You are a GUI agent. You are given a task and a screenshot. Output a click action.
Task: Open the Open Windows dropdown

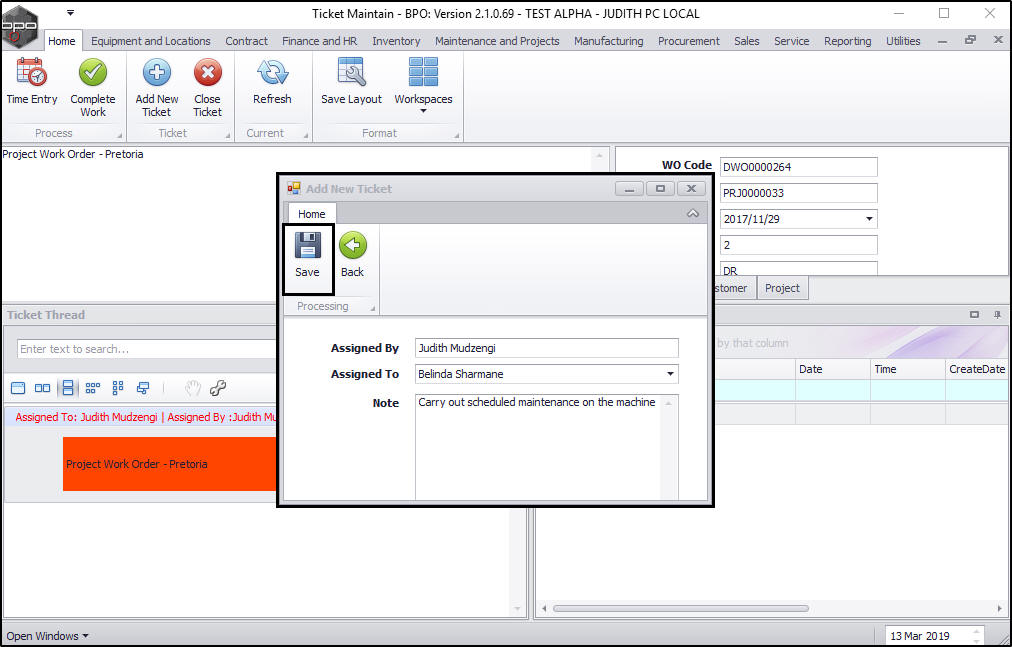47,636
